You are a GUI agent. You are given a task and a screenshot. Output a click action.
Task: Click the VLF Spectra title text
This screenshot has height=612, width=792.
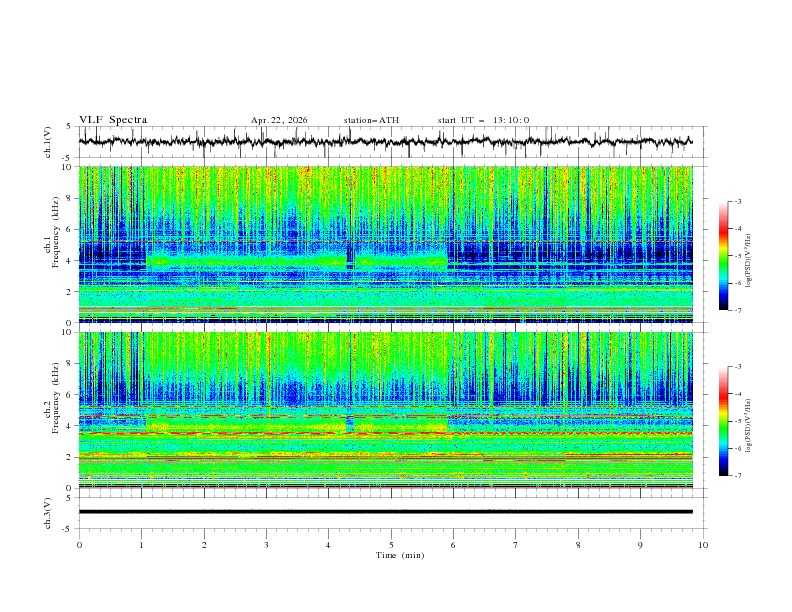tap(113, 120)
